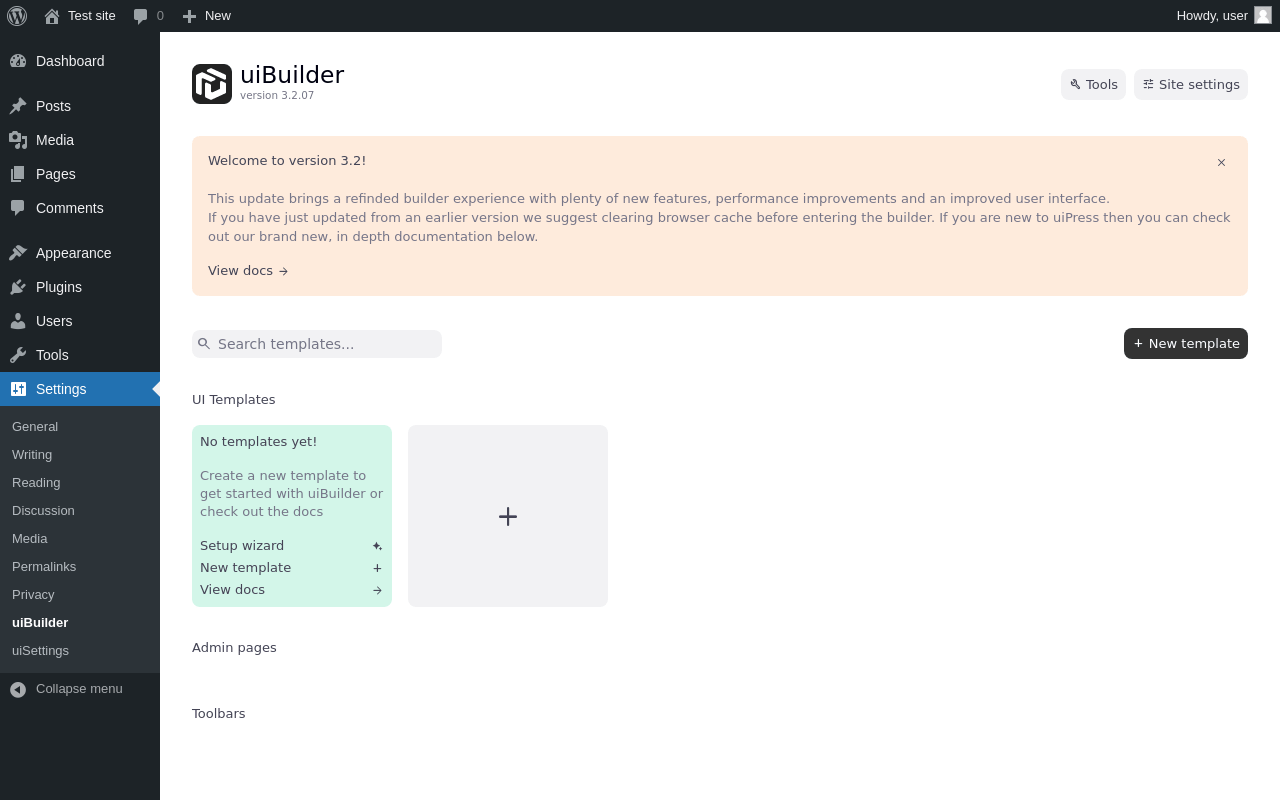This screenshot has width=1280, height=800.
Task: Open the Howdy, user account menu
Action: (x=1223, y=16)
